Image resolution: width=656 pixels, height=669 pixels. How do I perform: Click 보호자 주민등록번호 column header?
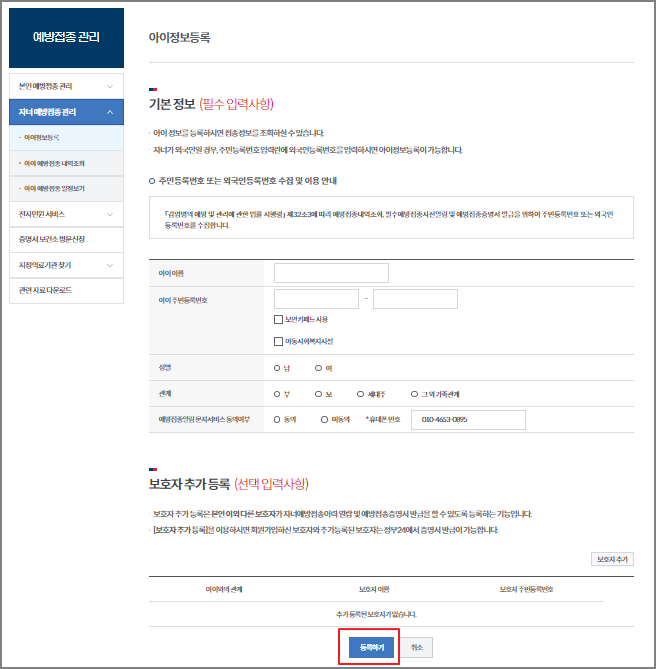tap(526, 589)
